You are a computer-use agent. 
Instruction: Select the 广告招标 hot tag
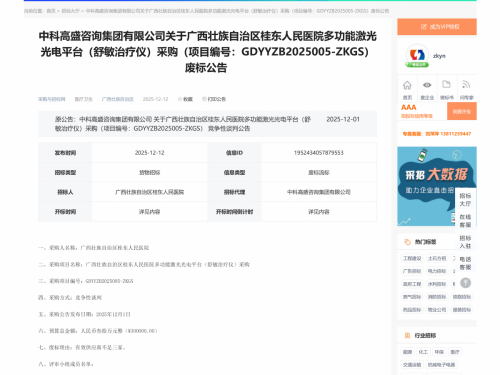pyautogui.click(x=412, y=271)
